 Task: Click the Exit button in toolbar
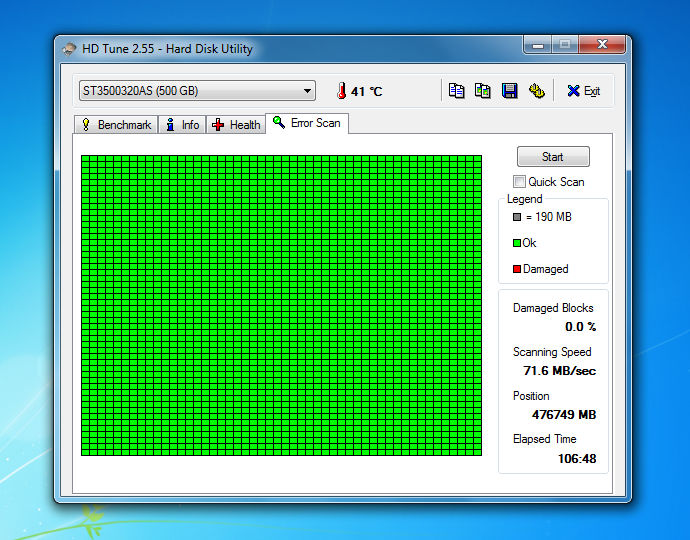(584, 91)
